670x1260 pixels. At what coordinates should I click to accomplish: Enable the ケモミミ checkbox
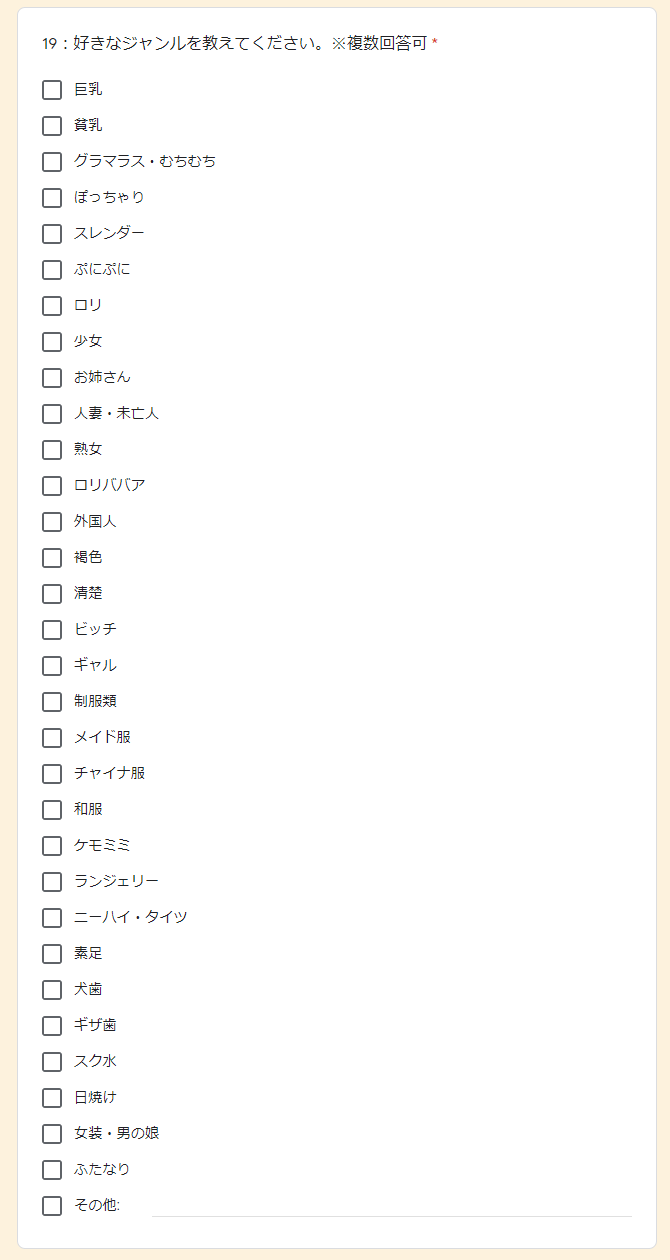click(52, 846)
